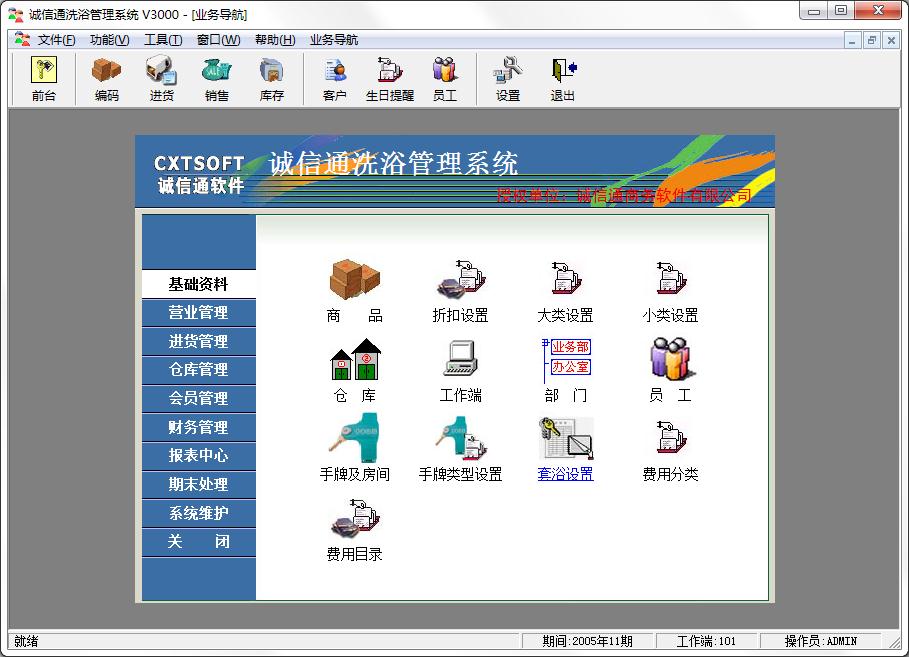Open the 前台 front desk toolbar icon
This screenshot has height=657, width=909.
(43, 79)
